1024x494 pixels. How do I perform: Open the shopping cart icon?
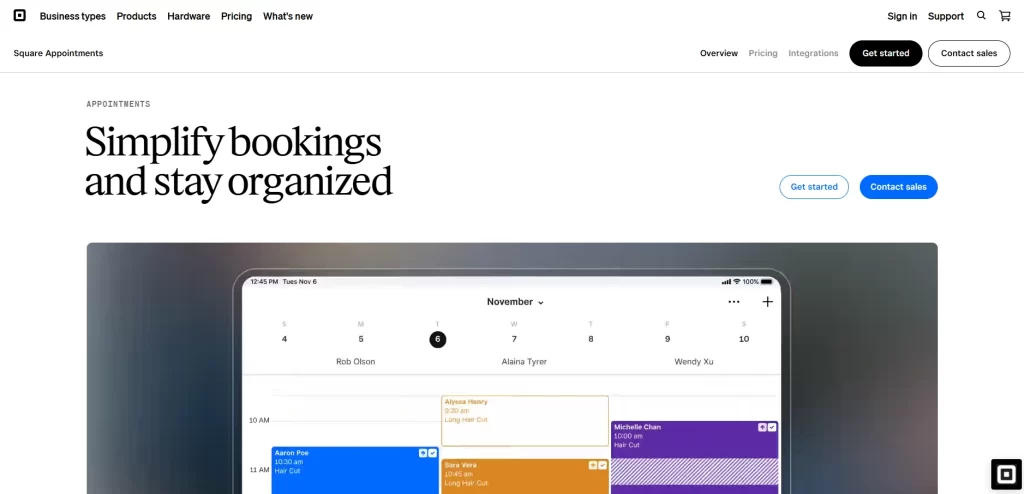pos(1005,16)
